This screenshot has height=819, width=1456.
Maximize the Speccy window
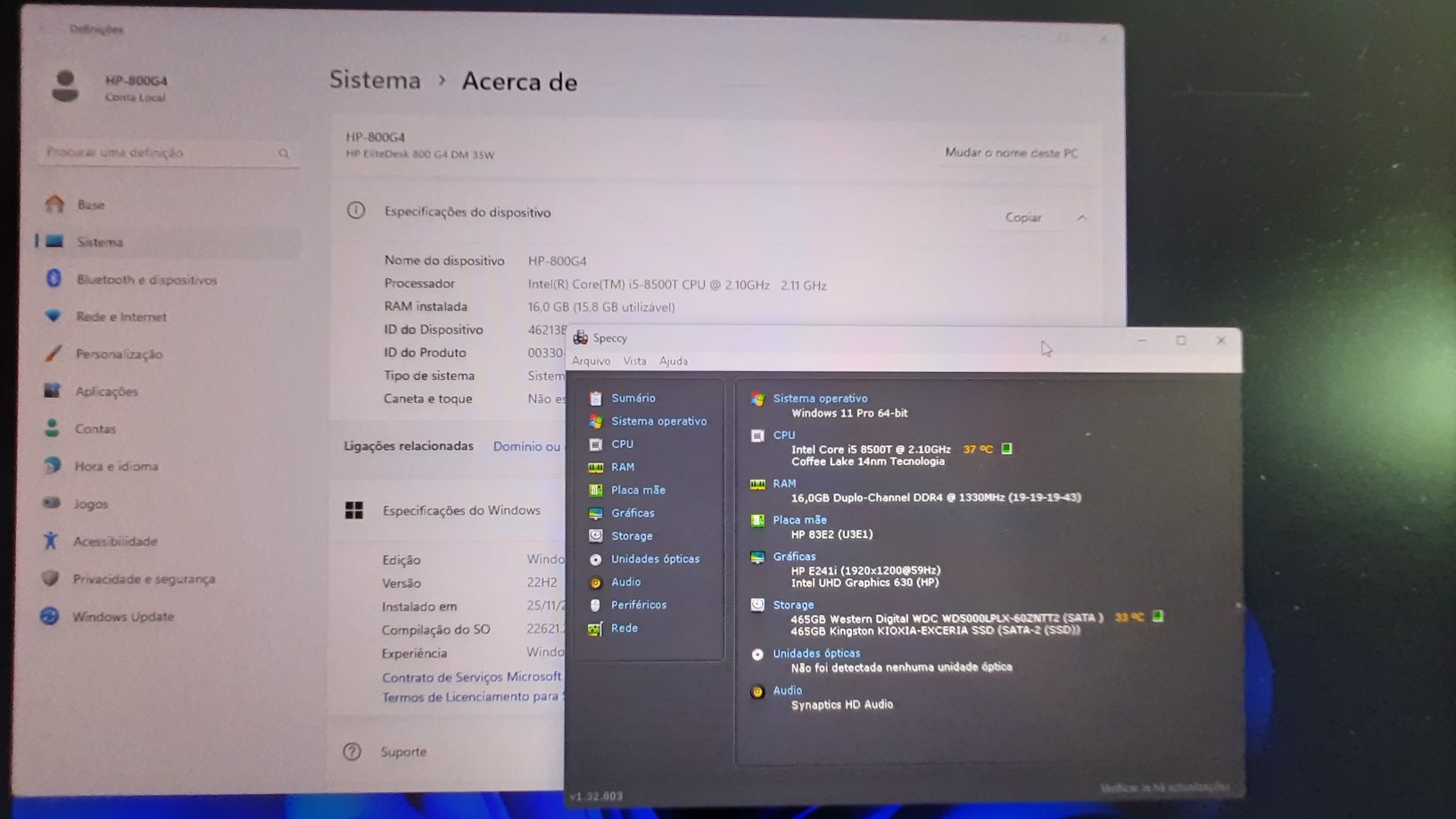point(1181,340)
